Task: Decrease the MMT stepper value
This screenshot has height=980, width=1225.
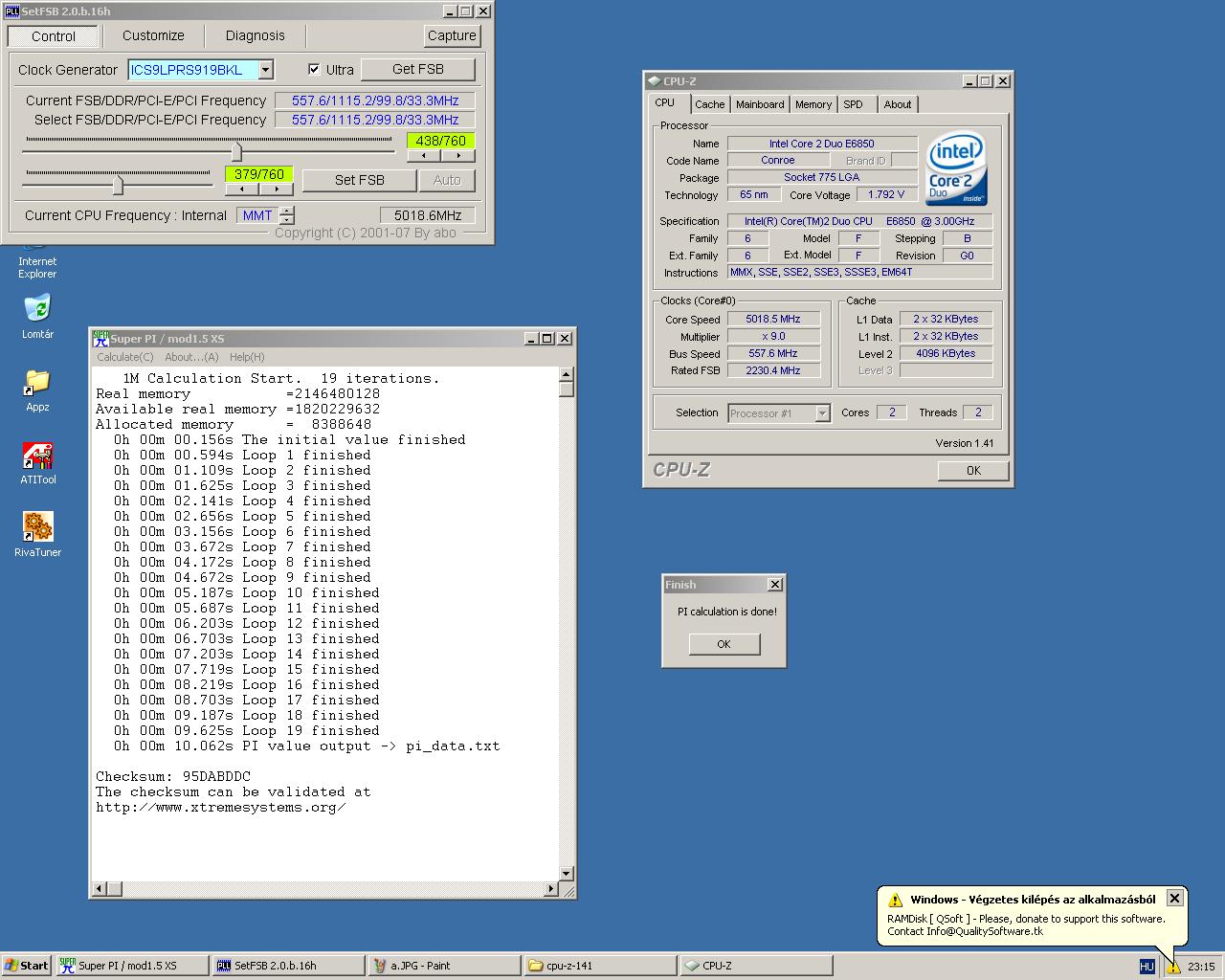Action: click(x=287, y=220)
